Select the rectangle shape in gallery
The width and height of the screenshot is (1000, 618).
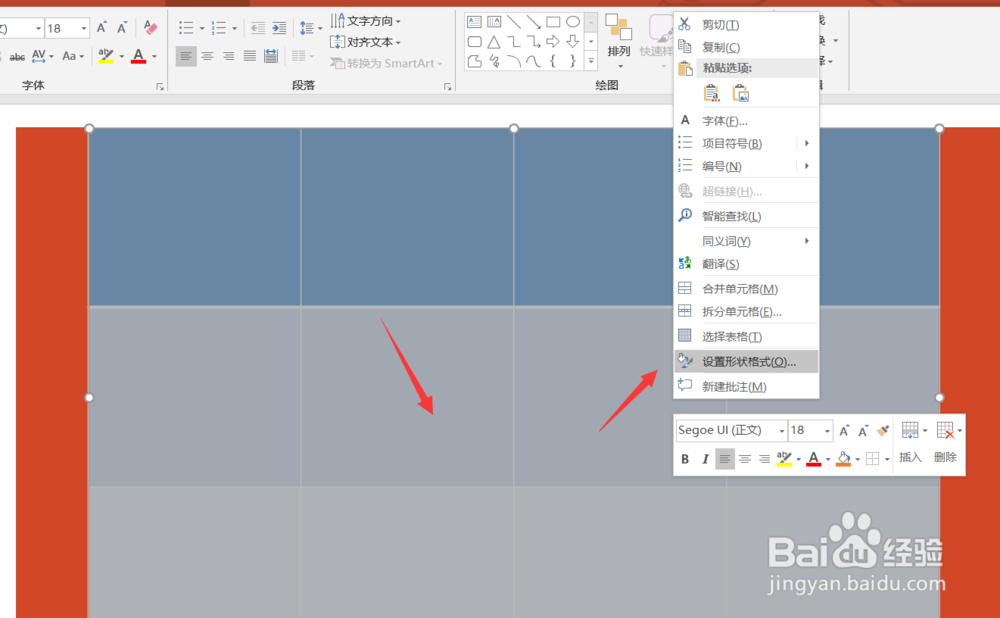click(x=554, y=22)
